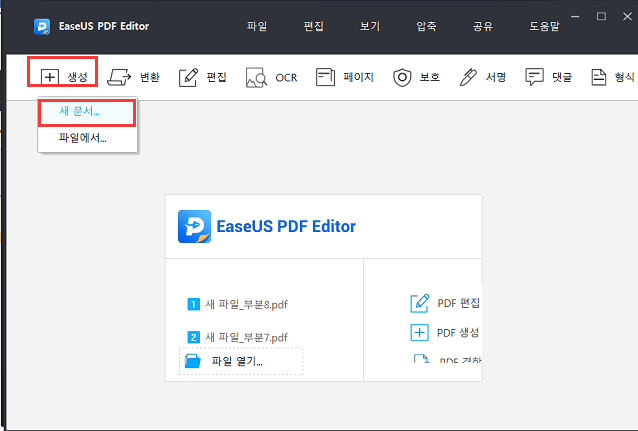Open the 파일 menu in title bar
Image resolution: width=638 pixels, height=431 pixels.
(258, 25)
